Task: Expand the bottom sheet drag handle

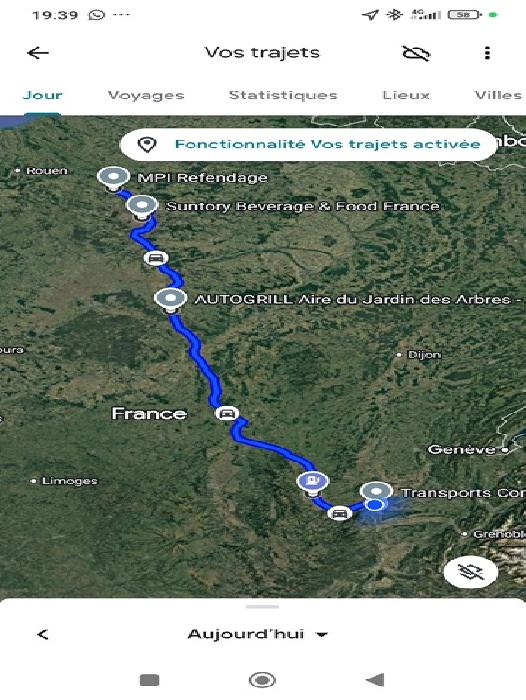Action: click(x=263, y=607)
